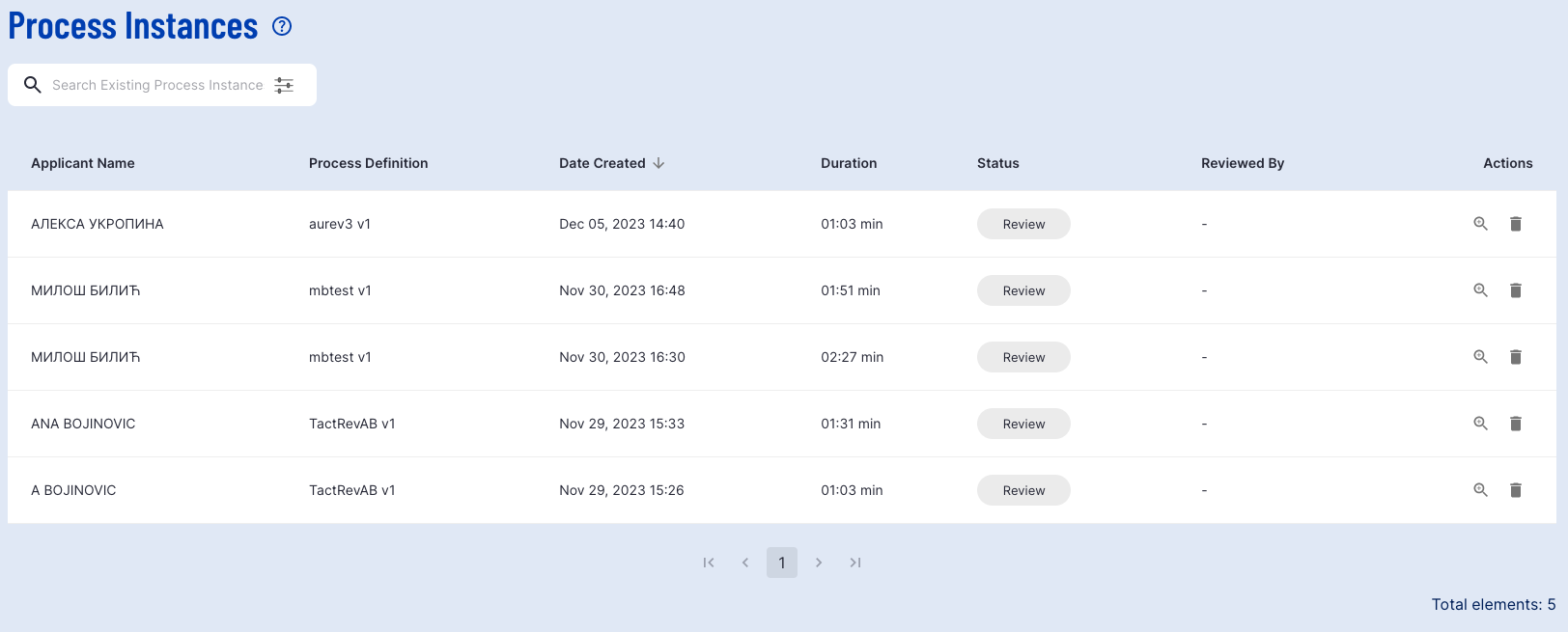The height and width of the screenshot is (632, 1568).
Task: Delete the Nov 30 16:30 instance
Action: point(1516,357)
